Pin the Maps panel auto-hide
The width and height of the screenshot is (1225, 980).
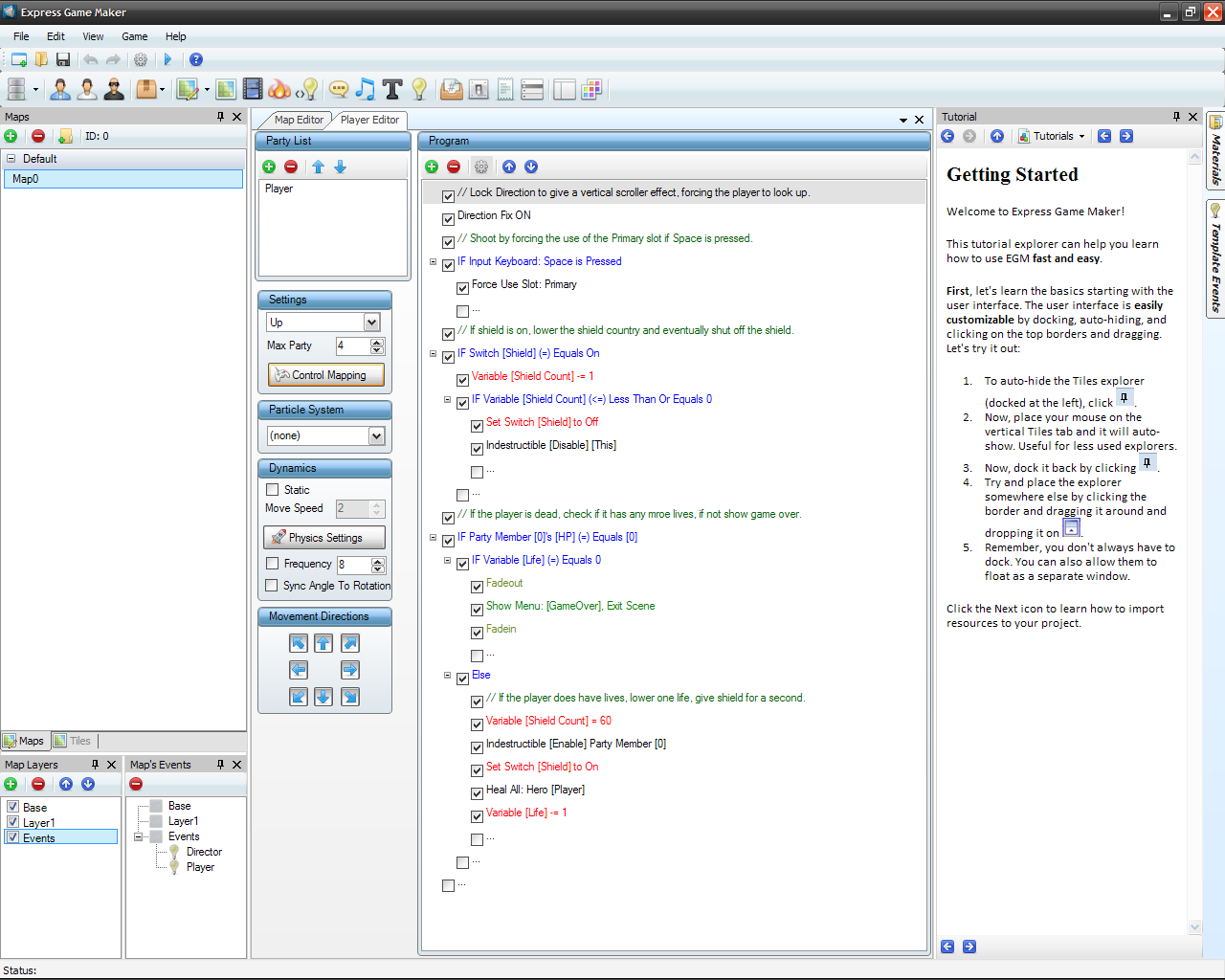click(x=220, y=117)
